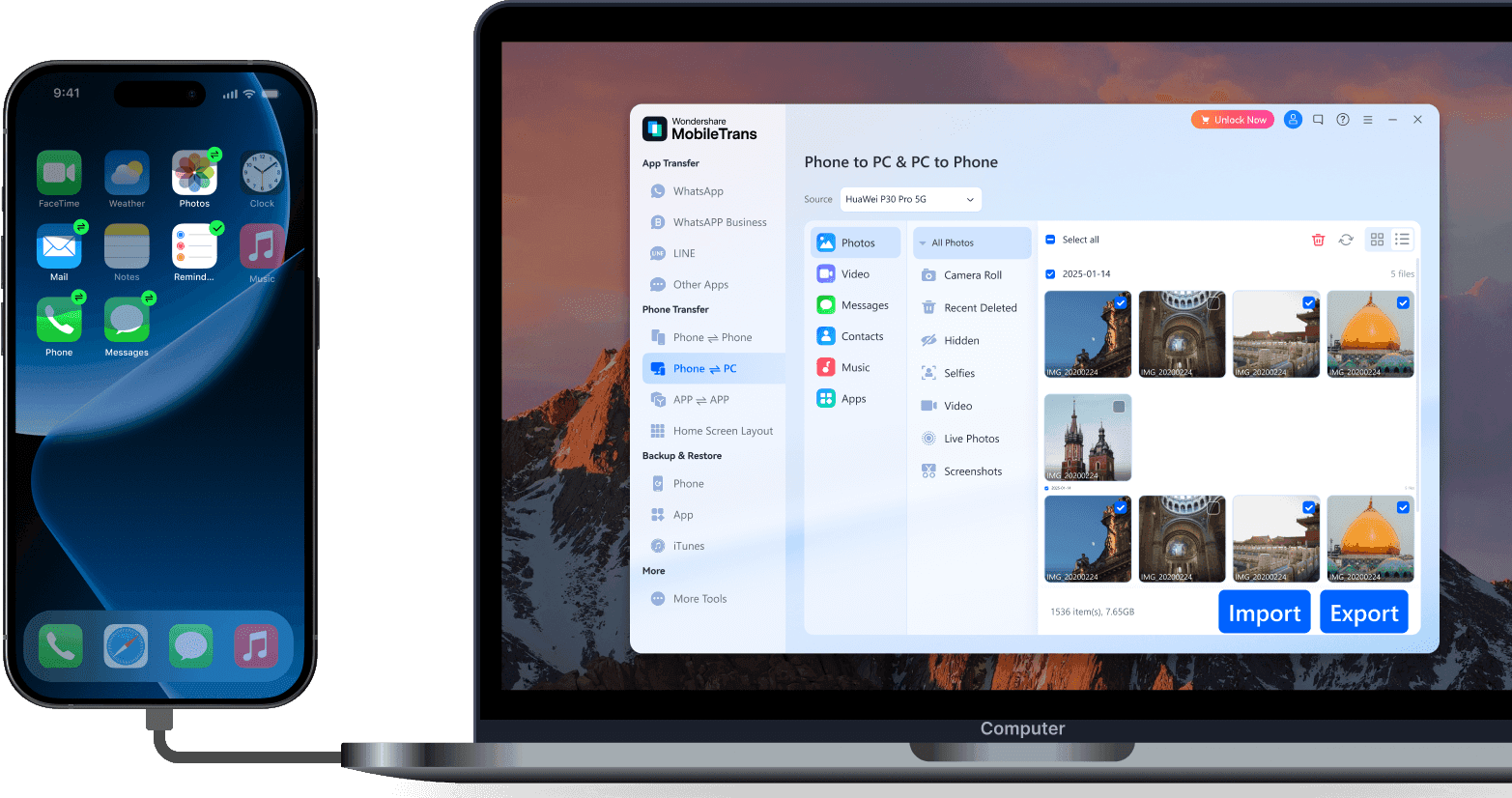Open More Tools
Screen dimensions: 1512x798
(x=689, y=599)
